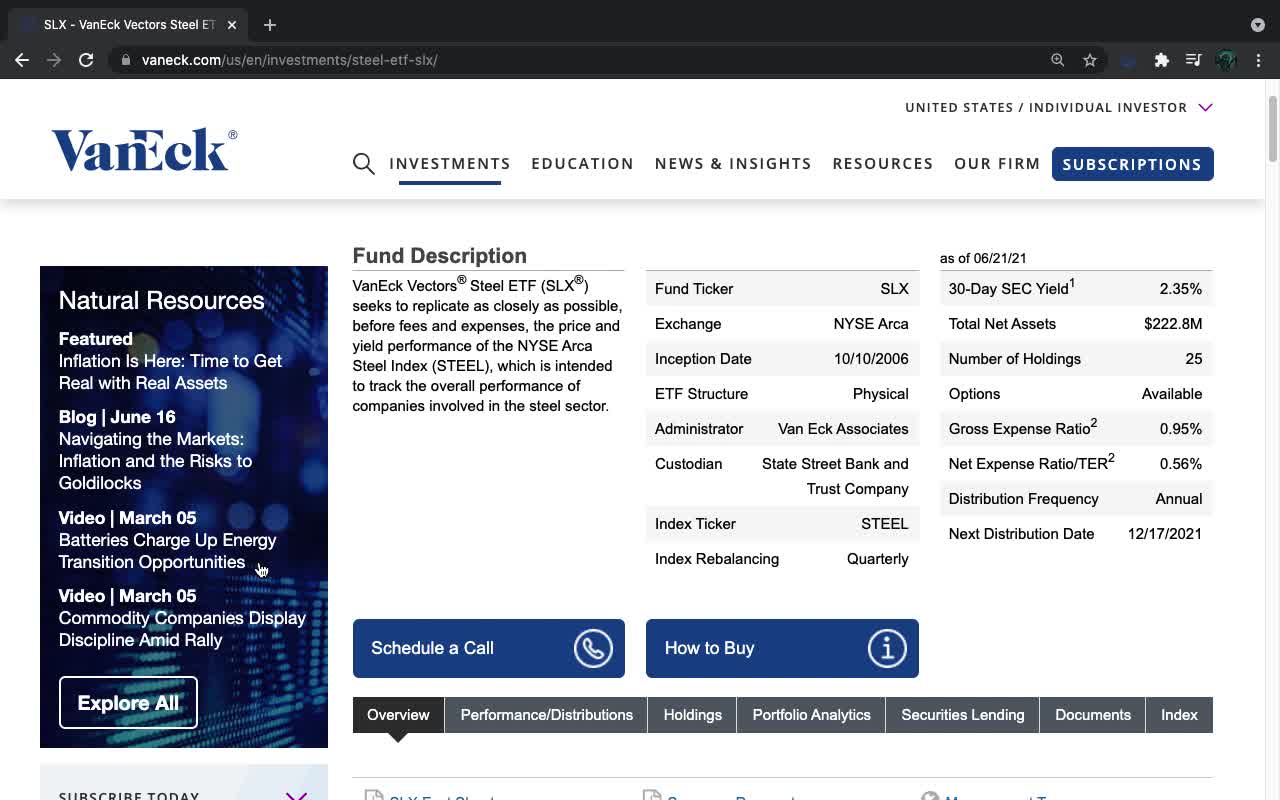1280x800 pixels.
Task: Click the Natural Resources heading
Action: tap(161, 300)
